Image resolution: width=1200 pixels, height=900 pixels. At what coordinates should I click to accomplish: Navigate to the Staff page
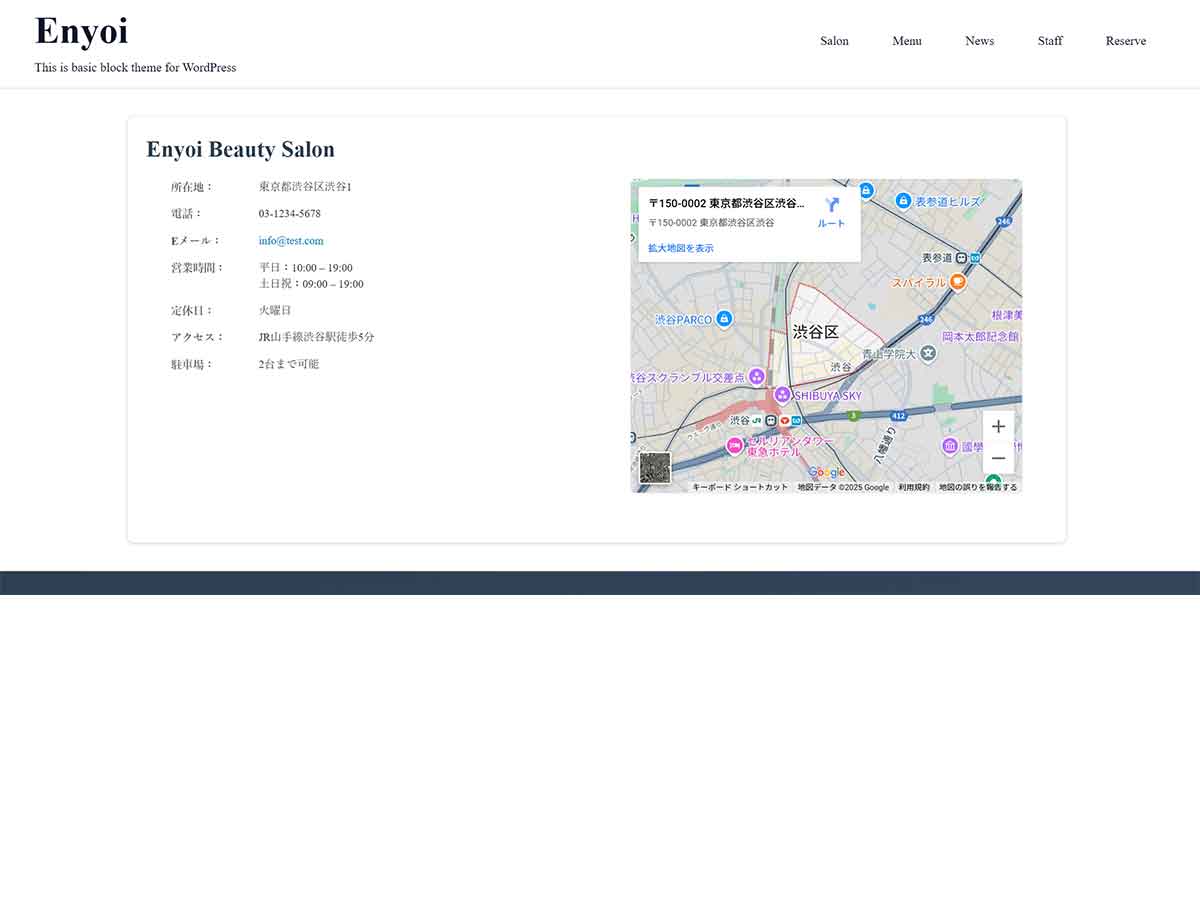(x=1050, y=41)
